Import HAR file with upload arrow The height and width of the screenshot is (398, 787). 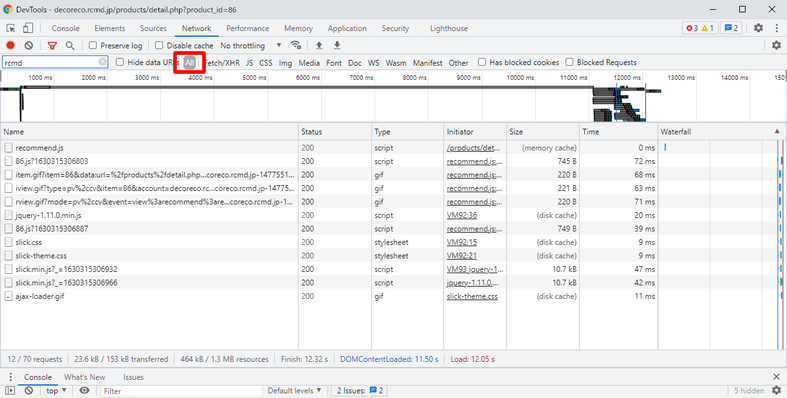319,45
